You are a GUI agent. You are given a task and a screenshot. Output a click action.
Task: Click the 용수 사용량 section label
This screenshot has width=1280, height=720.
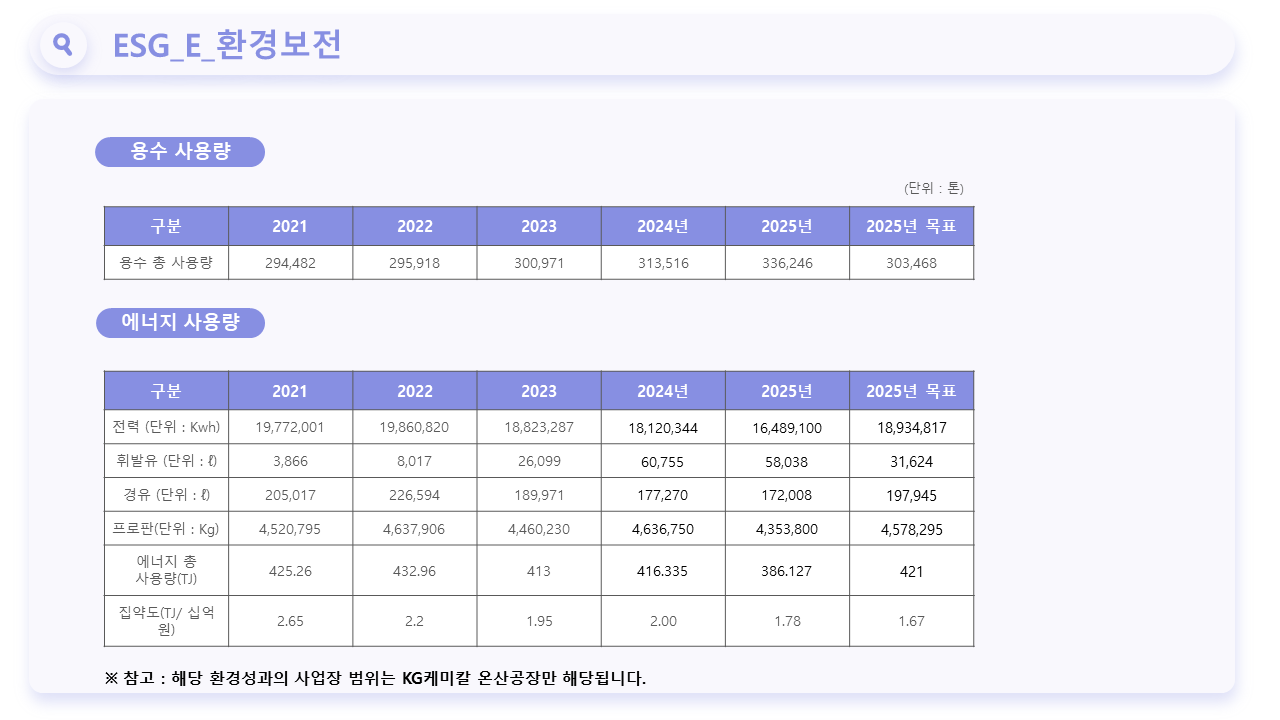point(180,152)
